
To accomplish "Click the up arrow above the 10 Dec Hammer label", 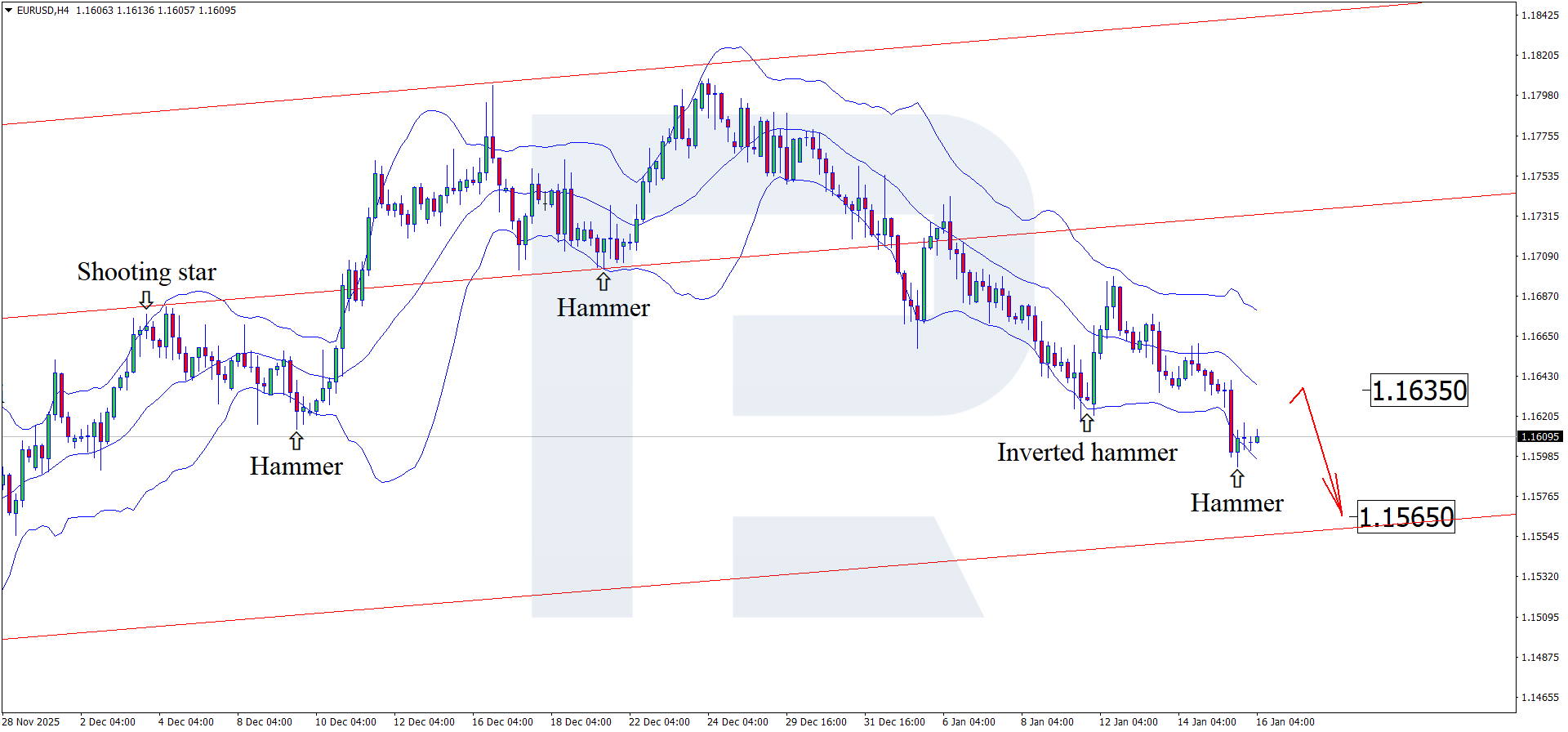I will 296,441.
